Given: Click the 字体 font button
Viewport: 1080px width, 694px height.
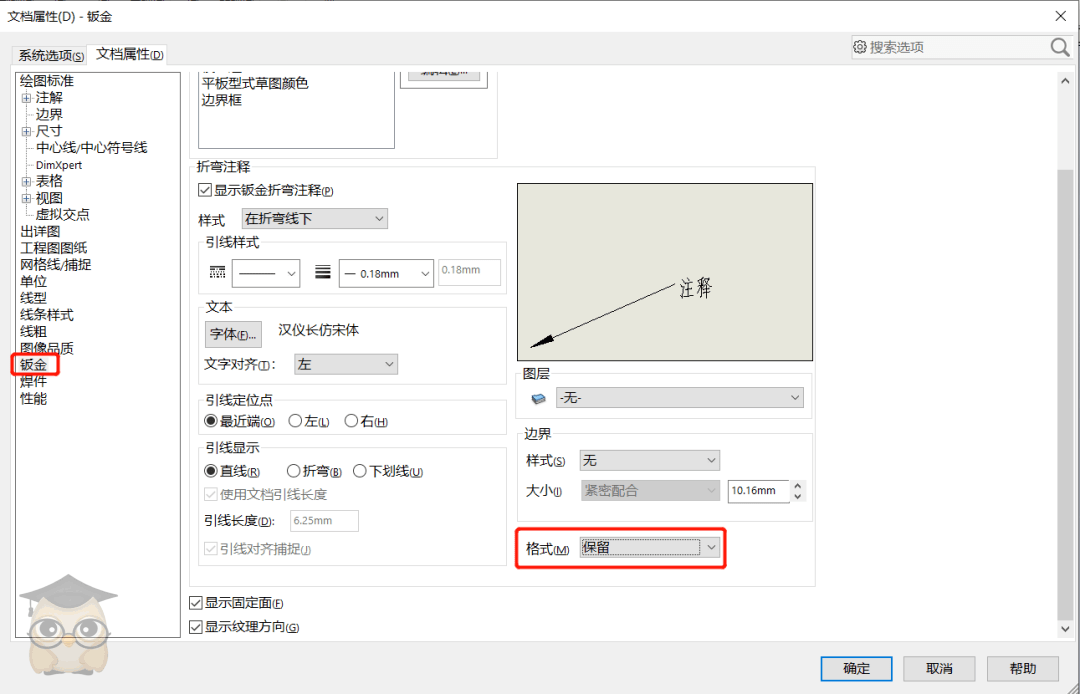Looking at the screenshot, I should point(233,334).
